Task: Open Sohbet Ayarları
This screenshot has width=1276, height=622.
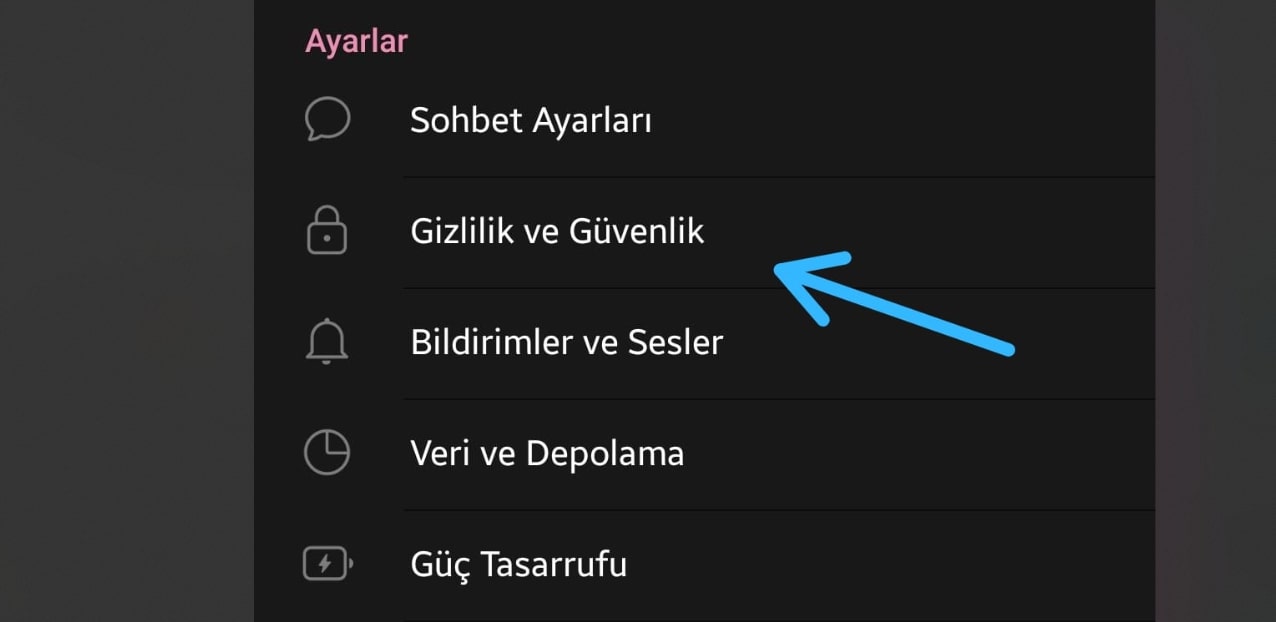Action: [531, 119]
